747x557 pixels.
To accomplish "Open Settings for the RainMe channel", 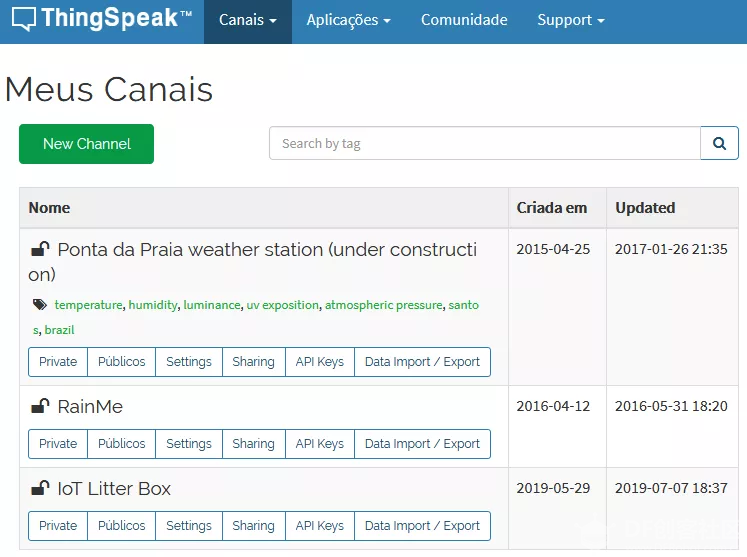I will [189, 444].
